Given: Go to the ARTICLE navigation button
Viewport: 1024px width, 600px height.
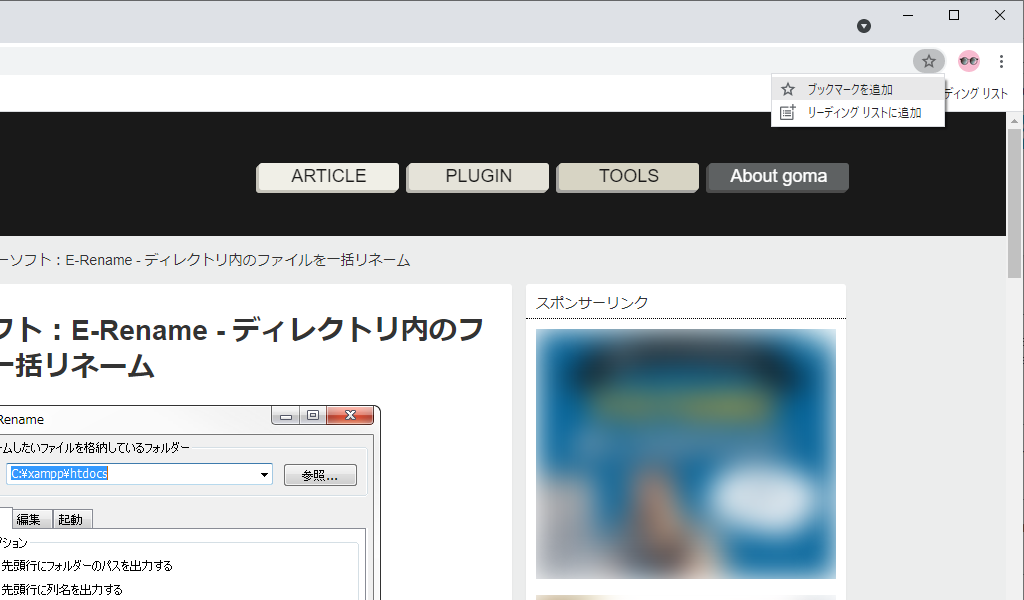Looking at the screenshot, I should click(x=328, y=177).
